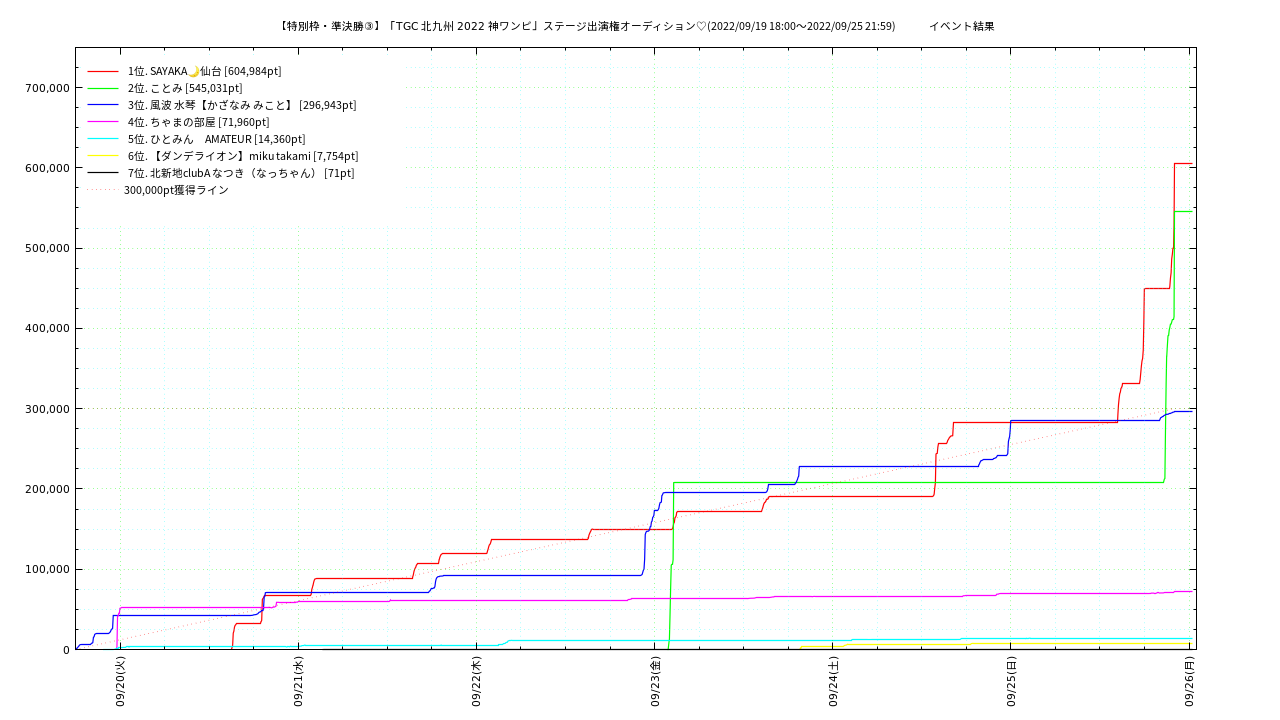Select legend entry 1位. SAYAKA 仙台
Image resolution: width=1280 pixels, height=720 pixels.
tap(204, 71)
